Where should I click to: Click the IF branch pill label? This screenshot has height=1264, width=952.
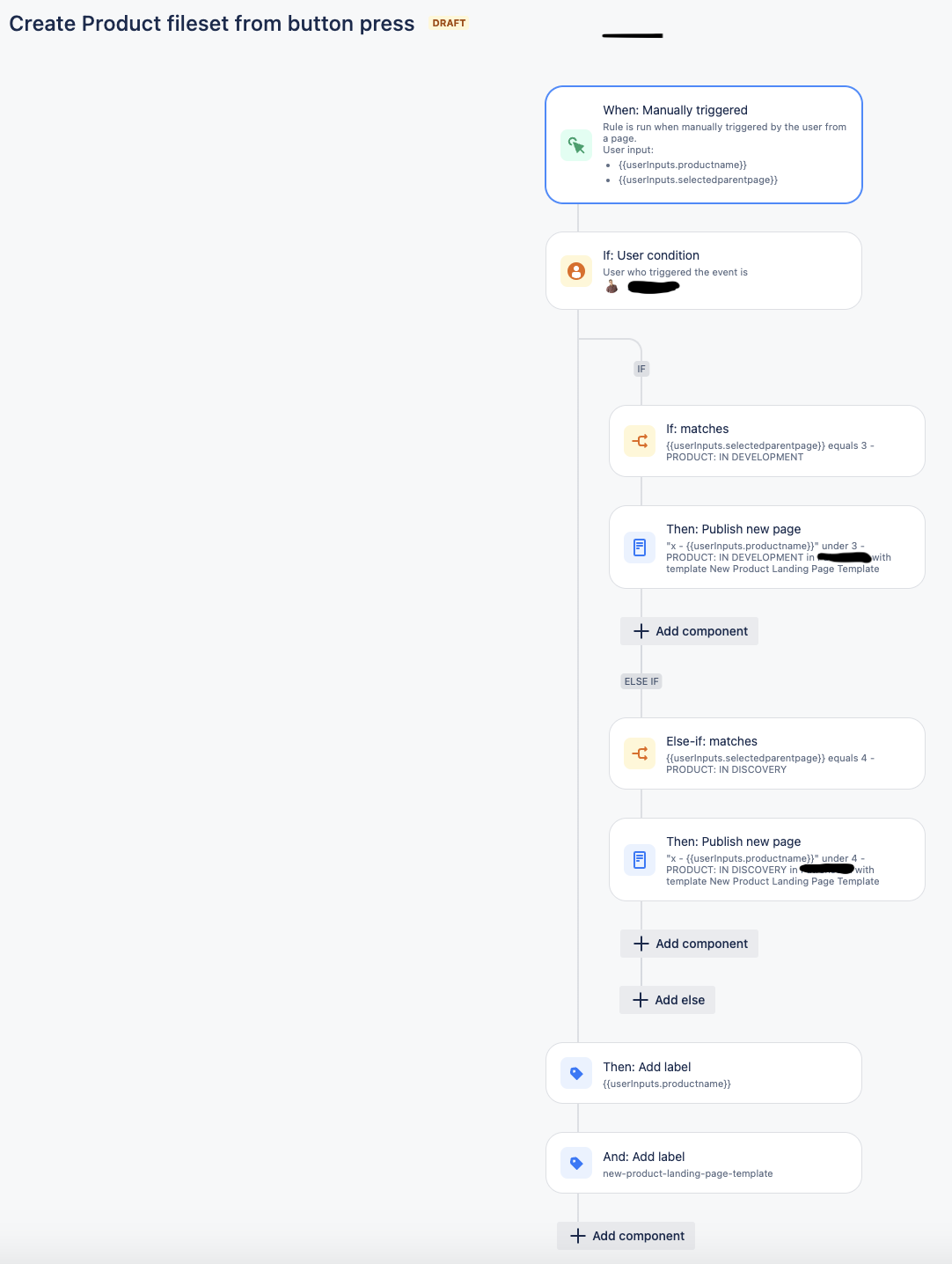click(x=641, y=369)
